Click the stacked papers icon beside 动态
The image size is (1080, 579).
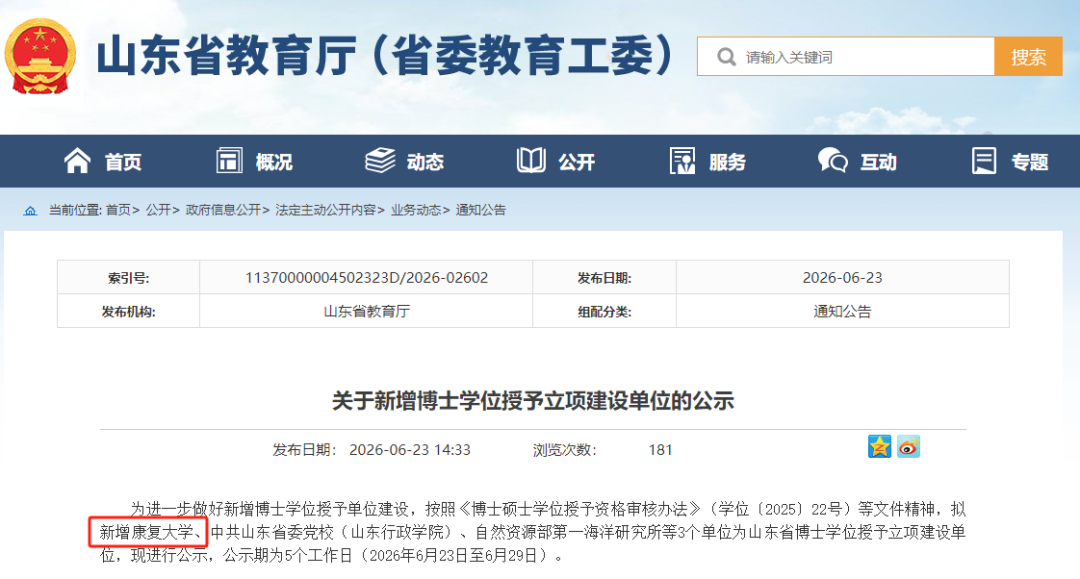click(380, 161)
